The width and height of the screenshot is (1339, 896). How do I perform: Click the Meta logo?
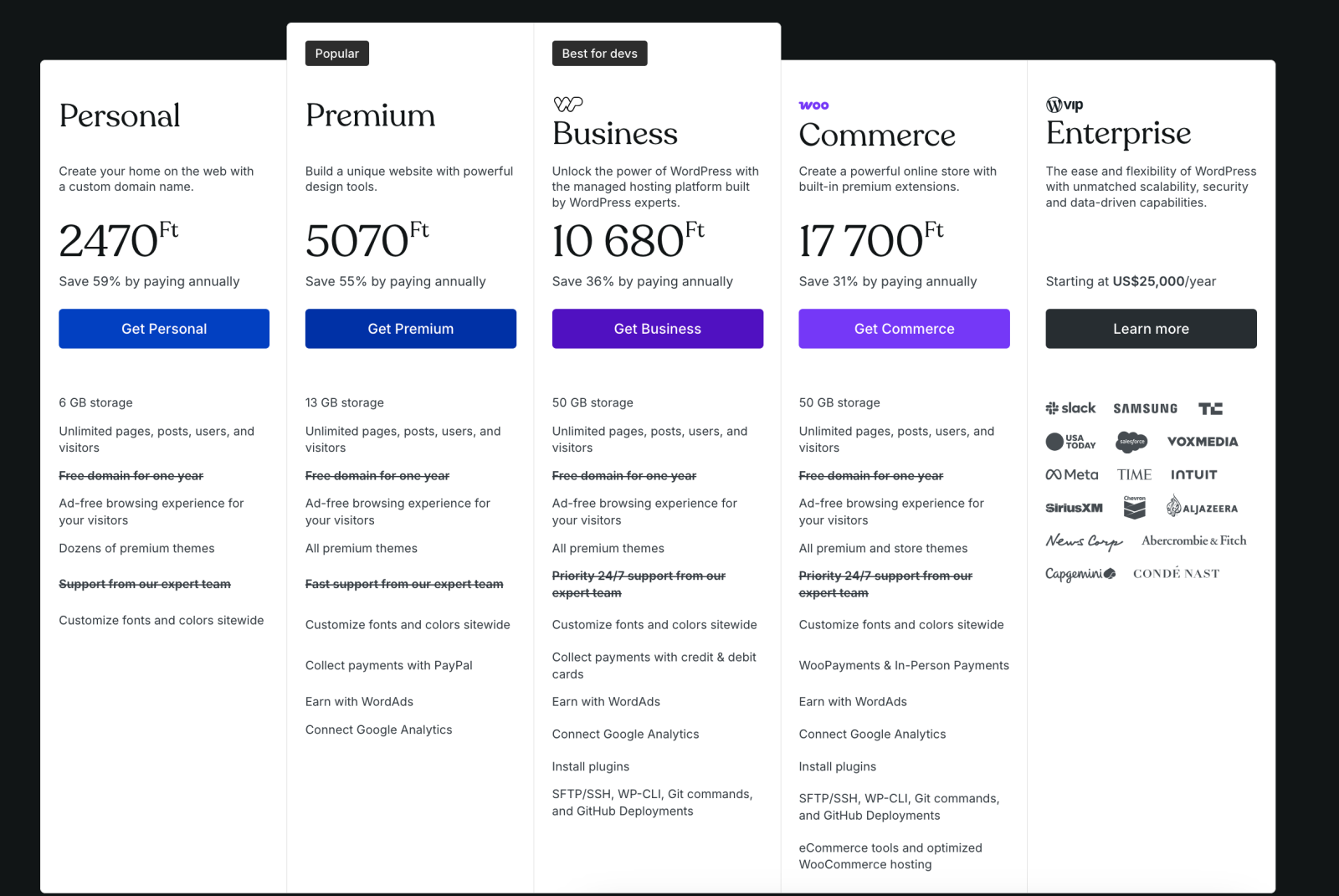tap(1072, 474)
